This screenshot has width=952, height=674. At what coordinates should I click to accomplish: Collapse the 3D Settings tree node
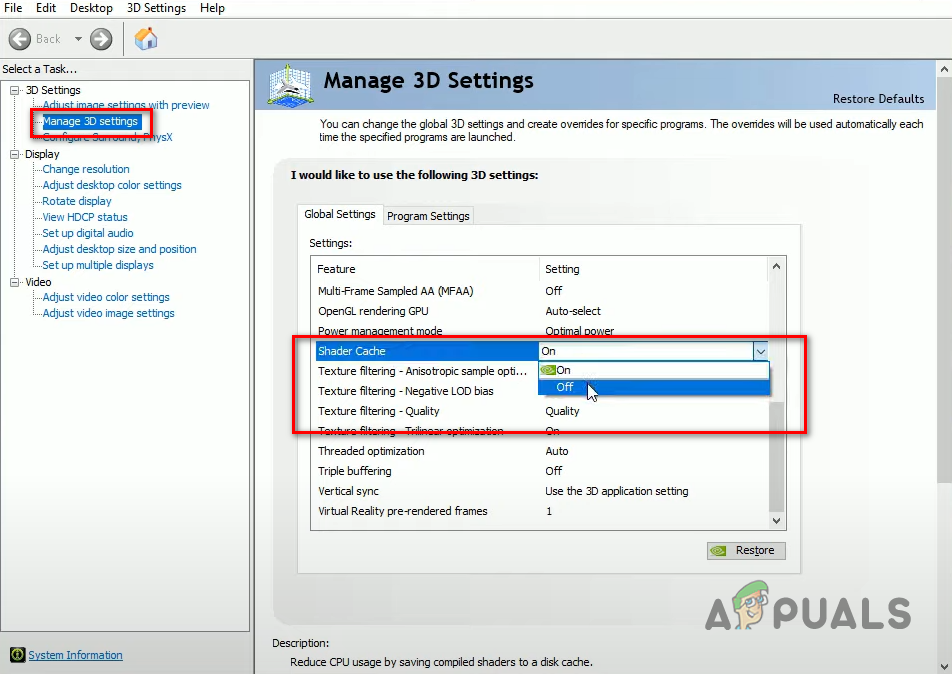[x=15, y=90]
